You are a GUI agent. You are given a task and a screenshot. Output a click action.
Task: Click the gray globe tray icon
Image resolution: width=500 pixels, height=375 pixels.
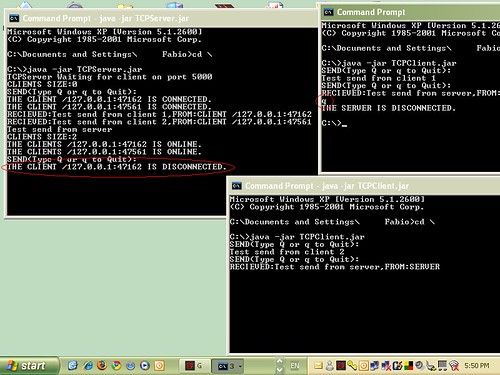420,366
